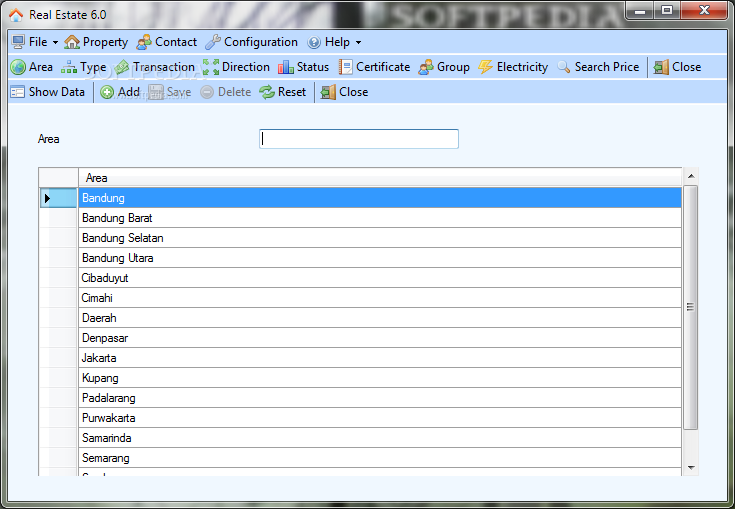Click the Area column header
Viewport: 735px width, 509px height.
click(380, 178)
